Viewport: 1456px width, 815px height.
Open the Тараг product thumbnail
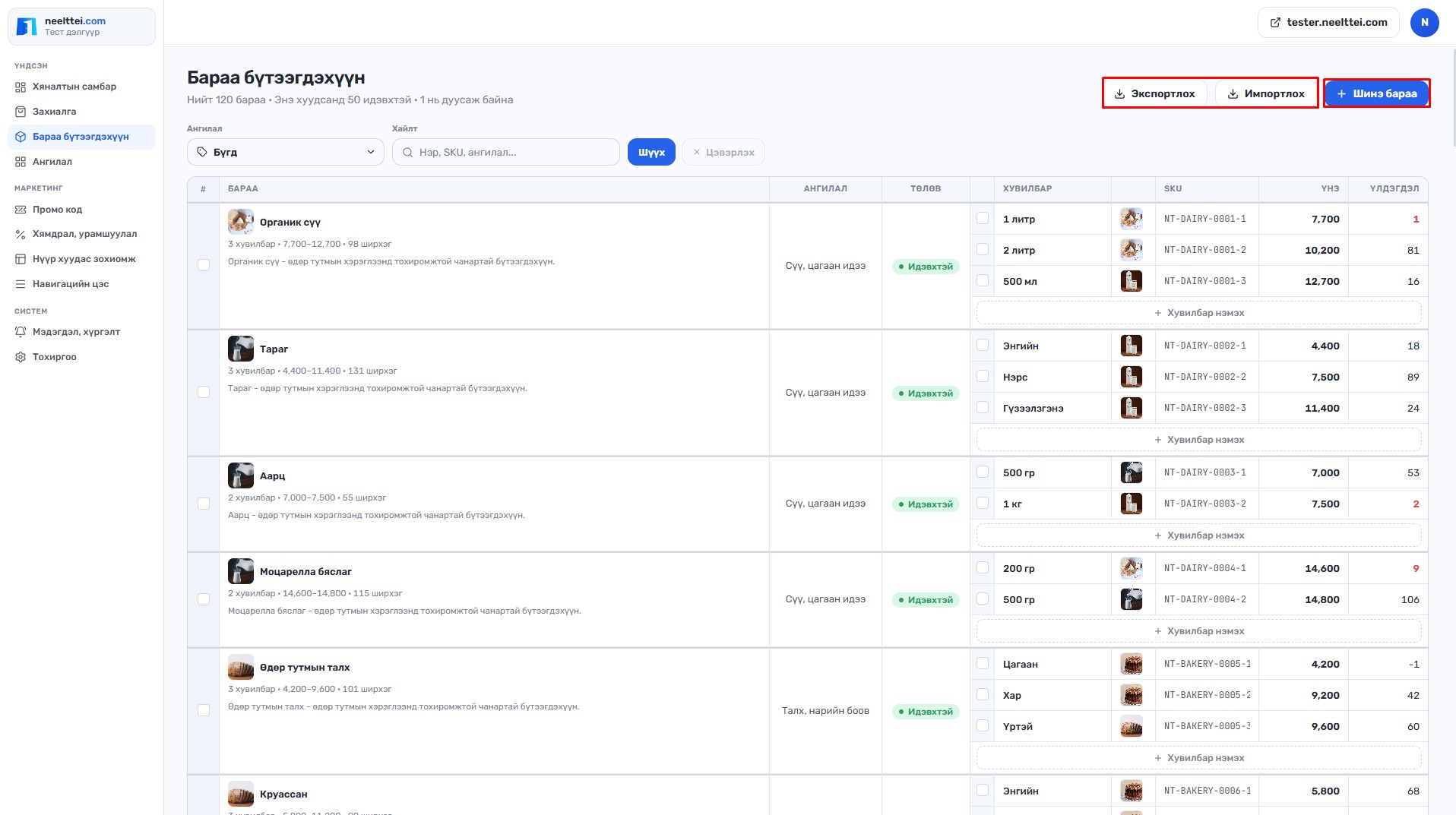[241, 349]
